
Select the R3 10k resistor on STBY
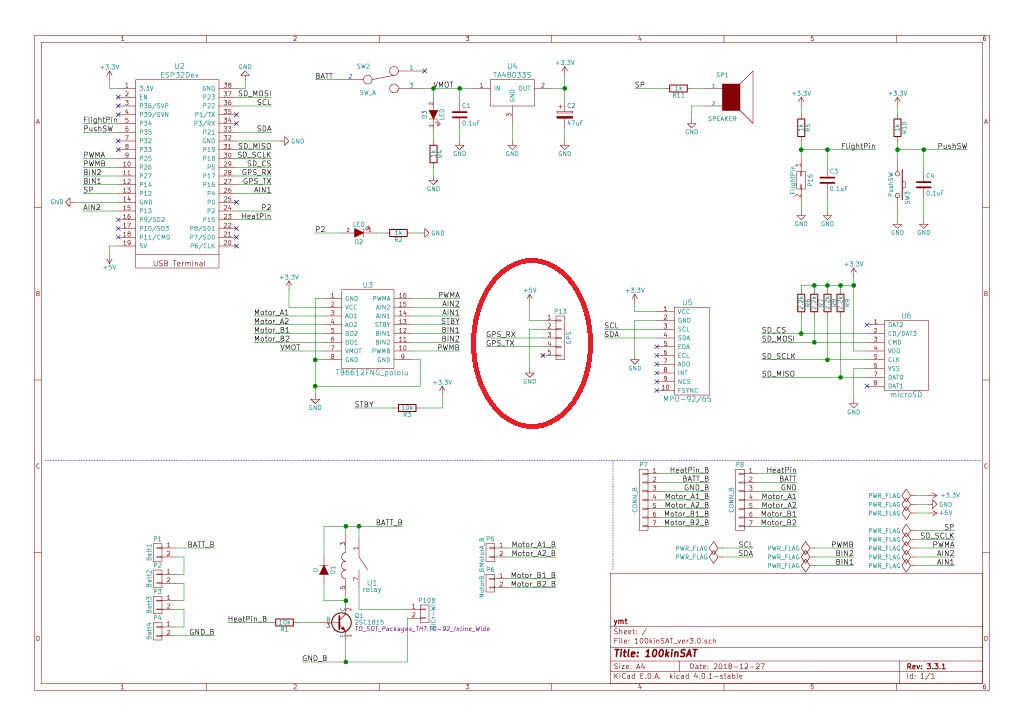point(407,407)
